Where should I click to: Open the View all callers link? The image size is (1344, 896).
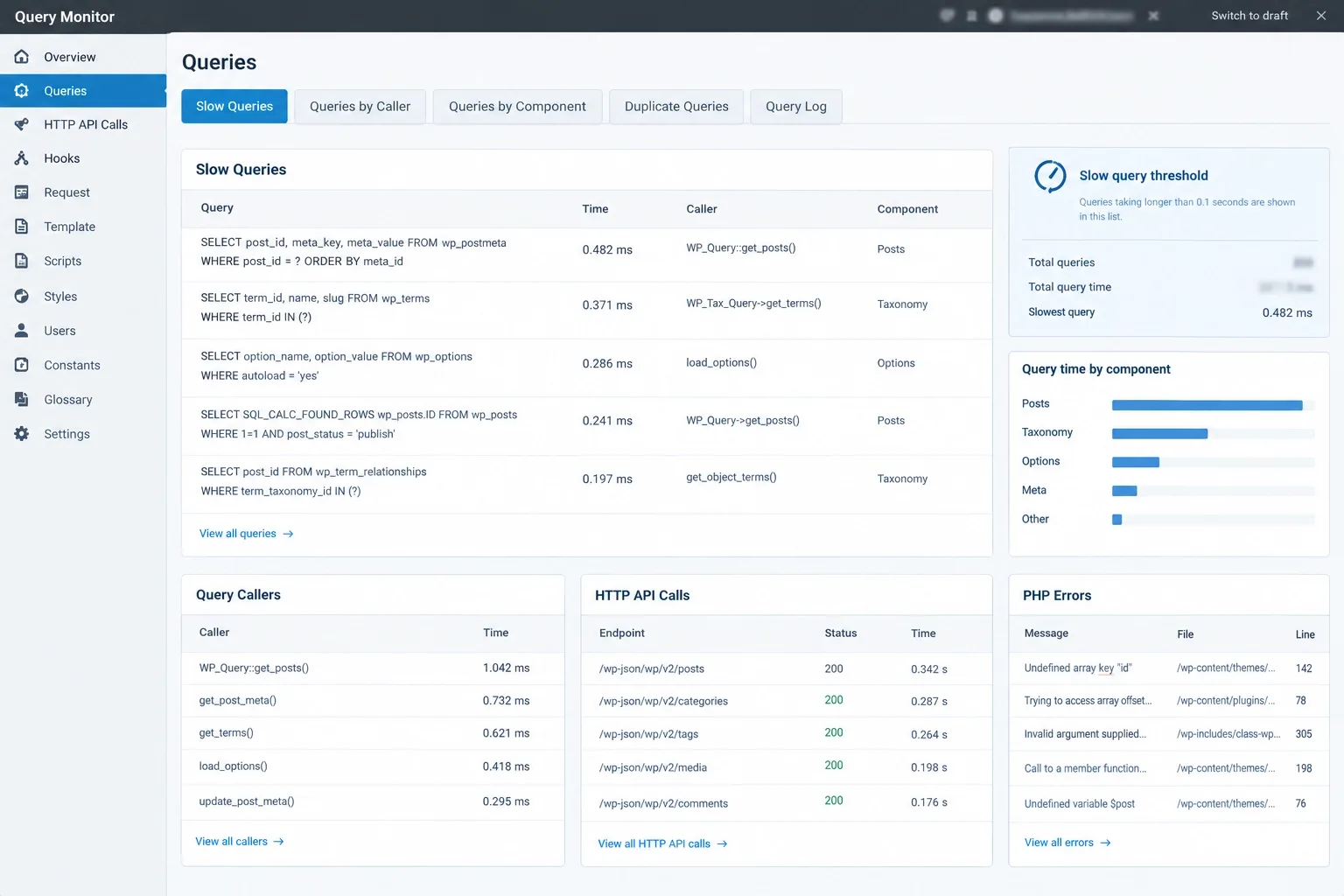(x=240, y=842)
